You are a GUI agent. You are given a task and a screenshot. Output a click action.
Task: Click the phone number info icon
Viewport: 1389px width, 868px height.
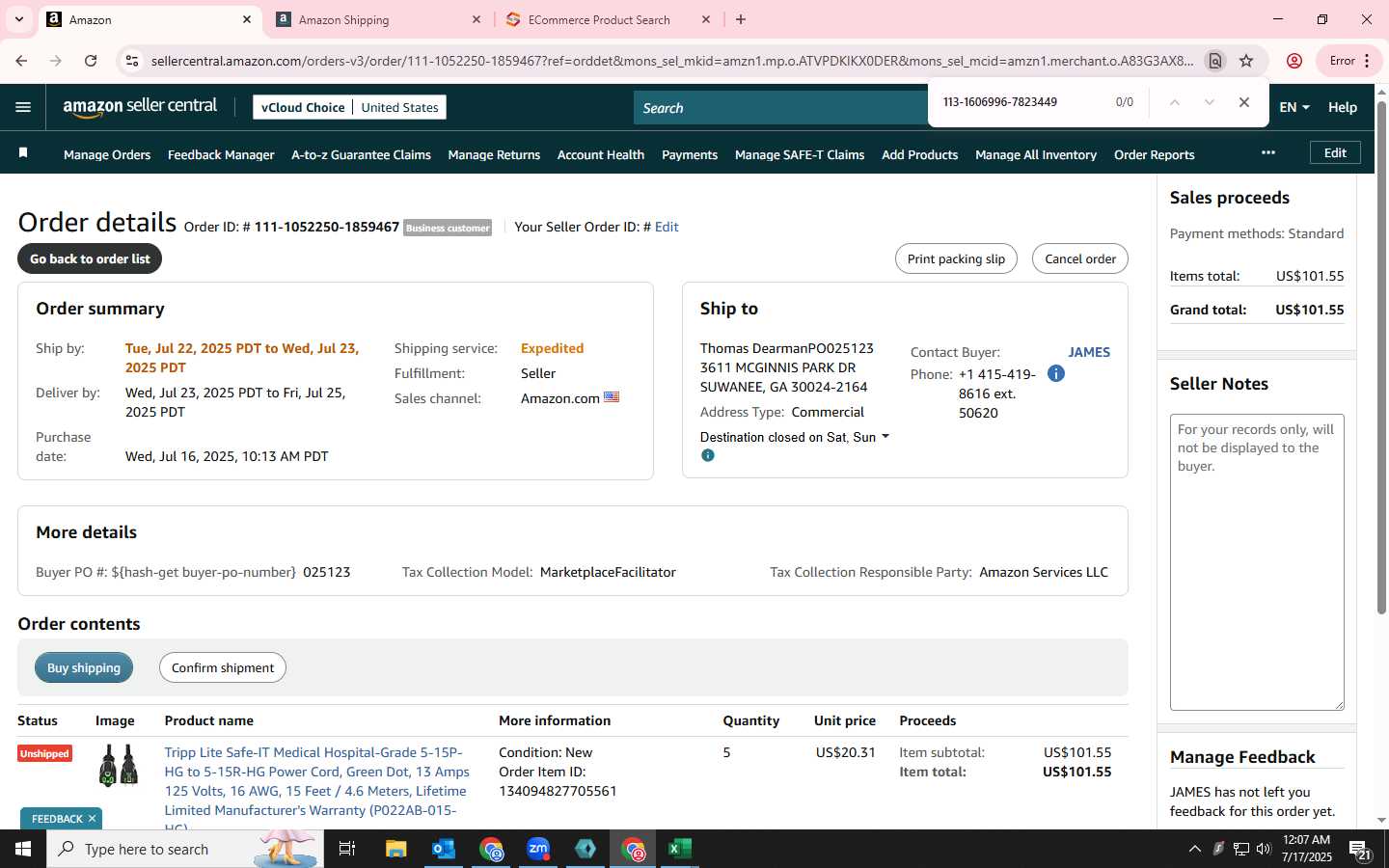click(x=1056, y=373)
